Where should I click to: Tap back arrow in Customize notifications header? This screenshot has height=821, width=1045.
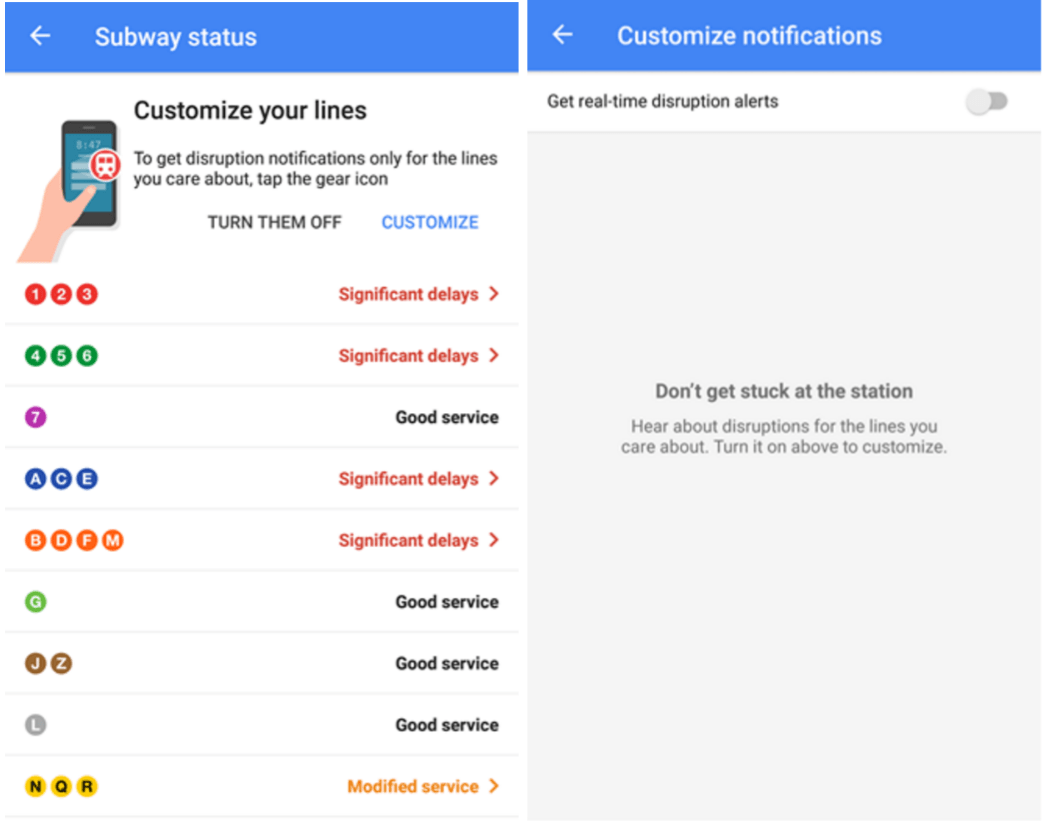(x=563, y=36)
